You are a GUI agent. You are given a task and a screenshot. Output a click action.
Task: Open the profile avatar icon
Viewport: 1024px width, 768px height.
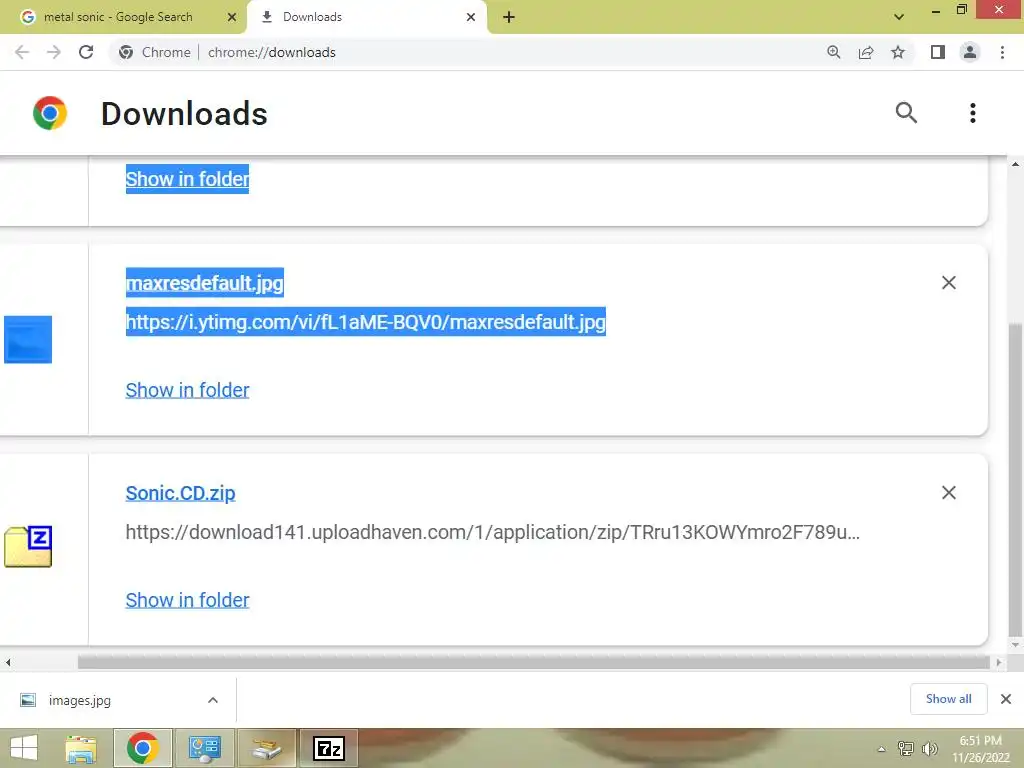click(970, 52)
